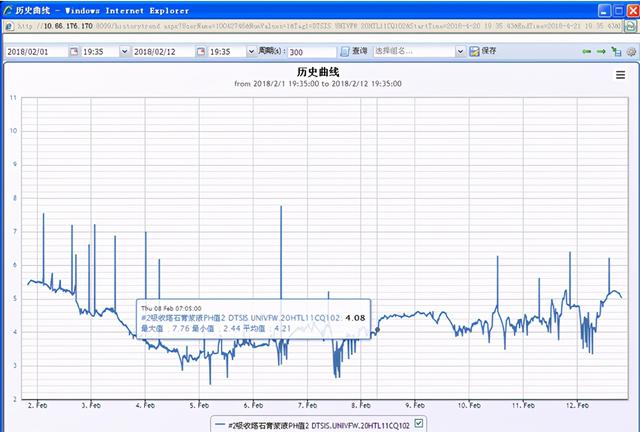Expand the end time 19:35 dropdown
The image size is (640, 432).
pyautogui.click(x=251, y=51)
